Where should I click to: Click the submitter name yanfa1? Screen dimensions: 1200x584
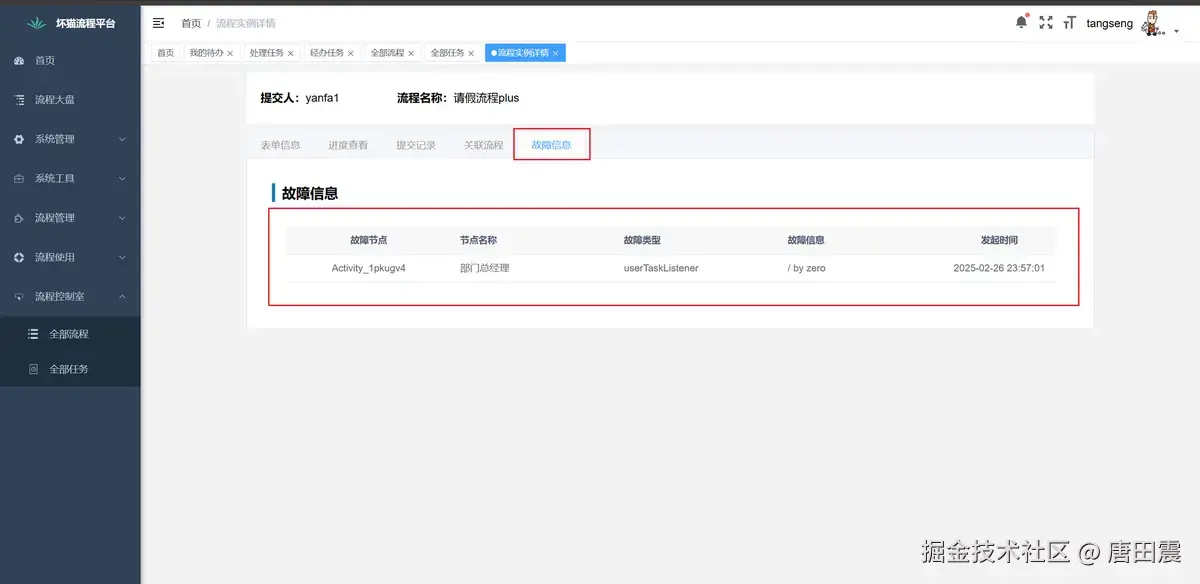tap(323, 98)
